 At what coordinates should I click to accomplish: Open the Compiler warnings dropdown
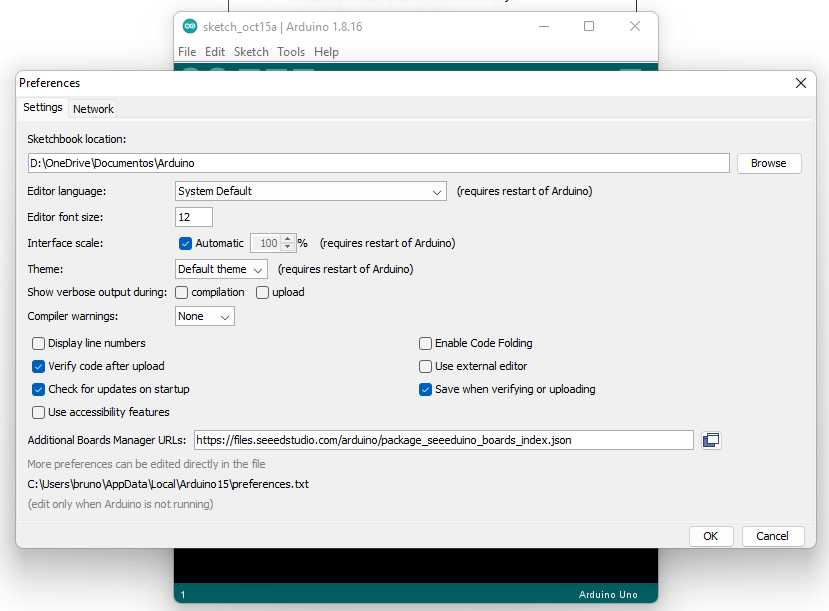(x=204, y=317)
